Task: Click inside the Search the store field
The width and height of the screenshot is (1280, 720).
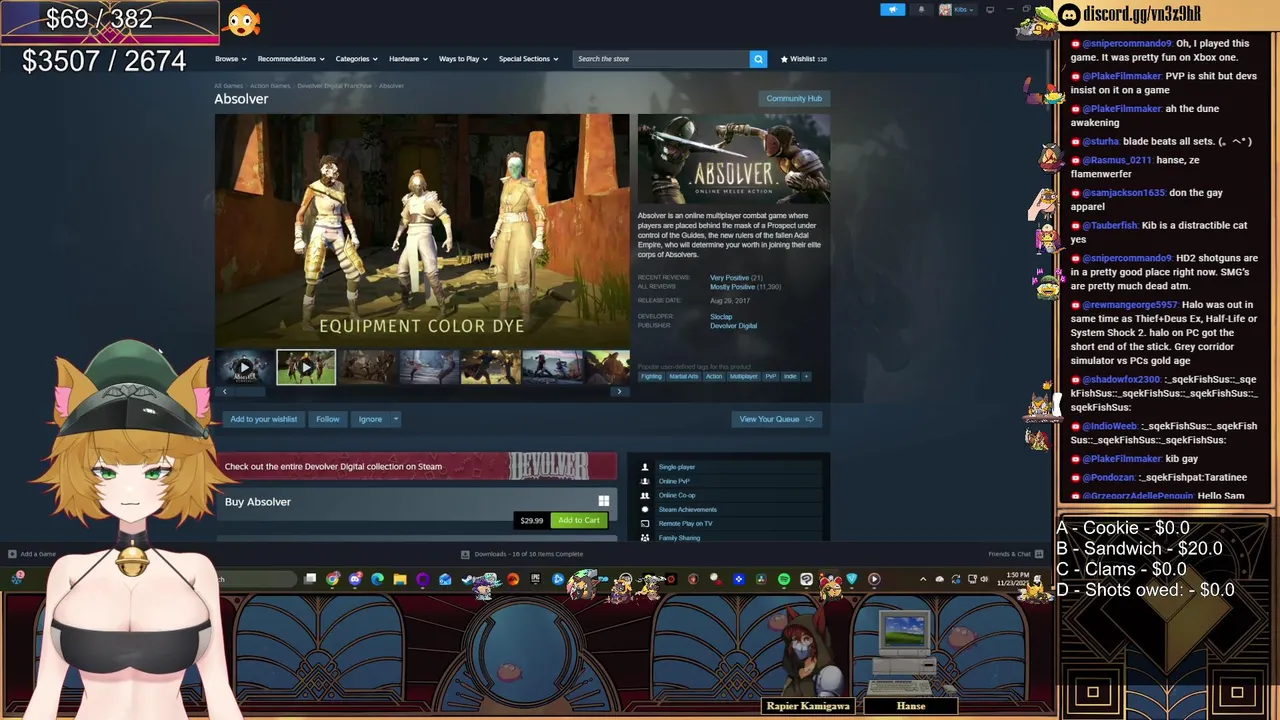Action: pos(661,59)
